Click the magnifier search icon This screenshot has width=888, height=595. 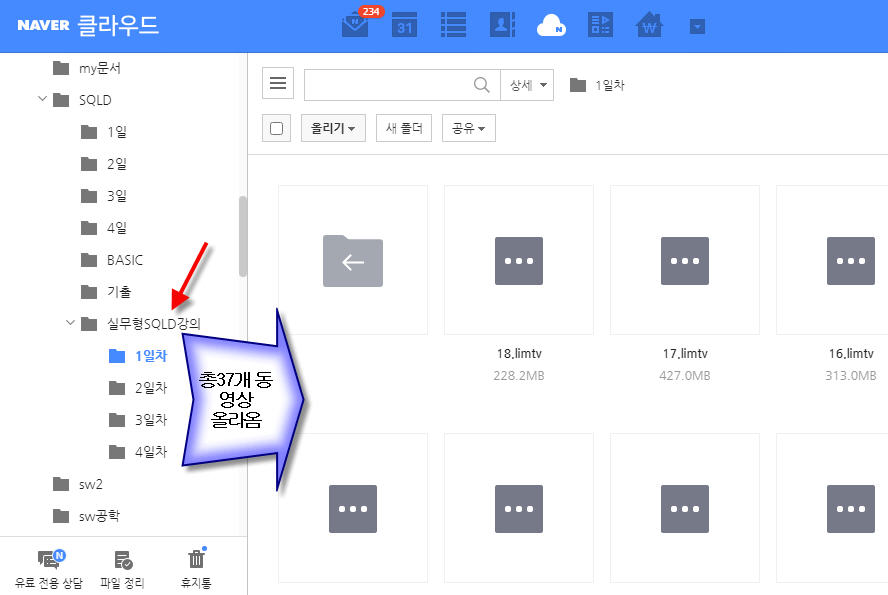tap(481, 85)
